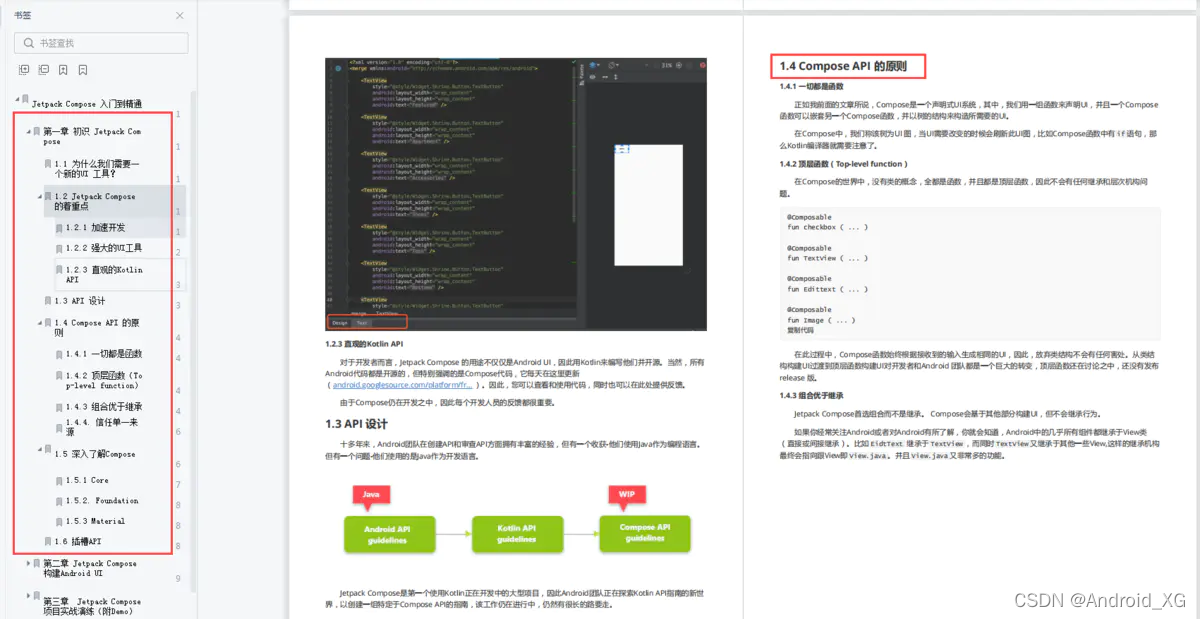Select the starred bookmark icon in toolbar
This screenshot has width=1200, height=619.
point(63,69)
